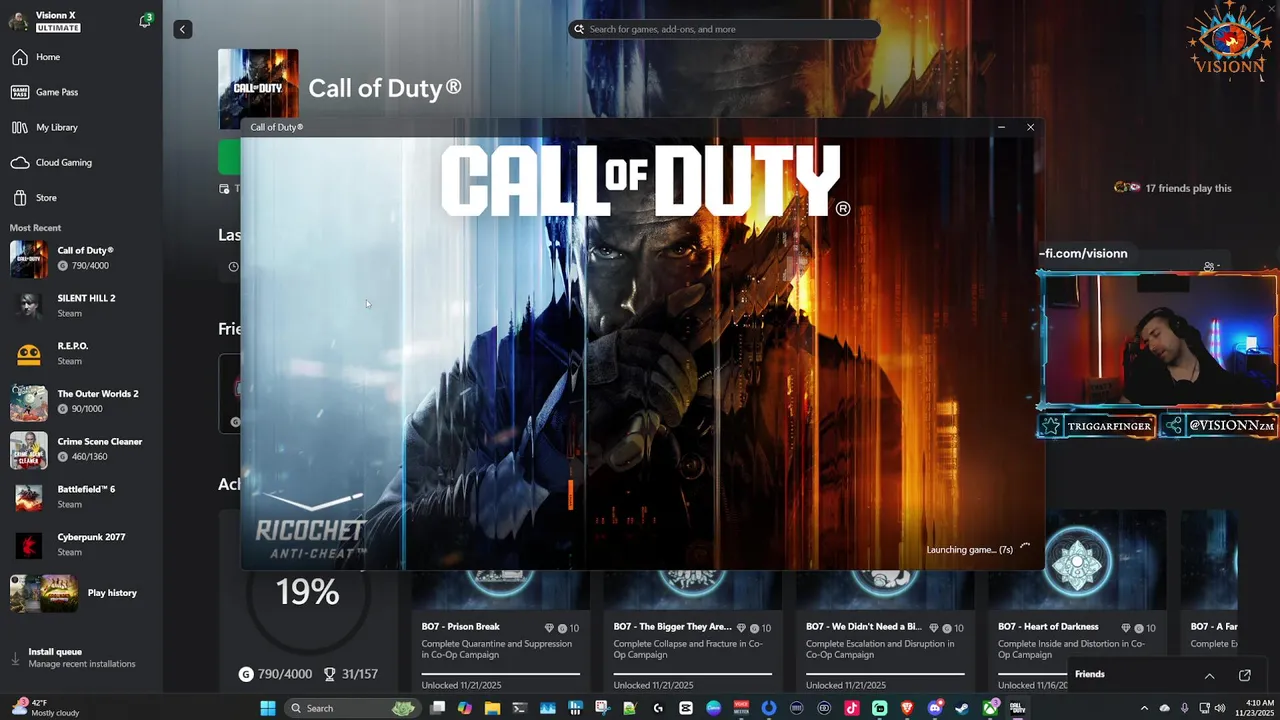
Task: Click the taskbar Search box
Action: click(351, 708)
